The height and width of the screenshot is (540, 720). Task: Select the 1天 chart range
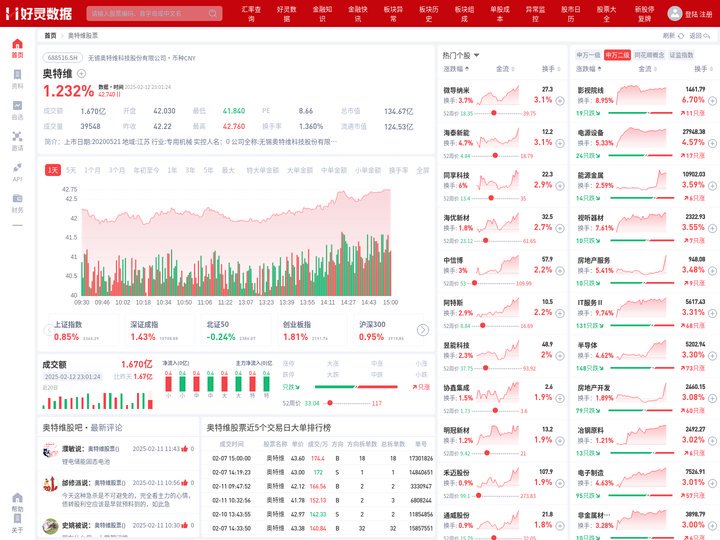click(x=53, y=170)
